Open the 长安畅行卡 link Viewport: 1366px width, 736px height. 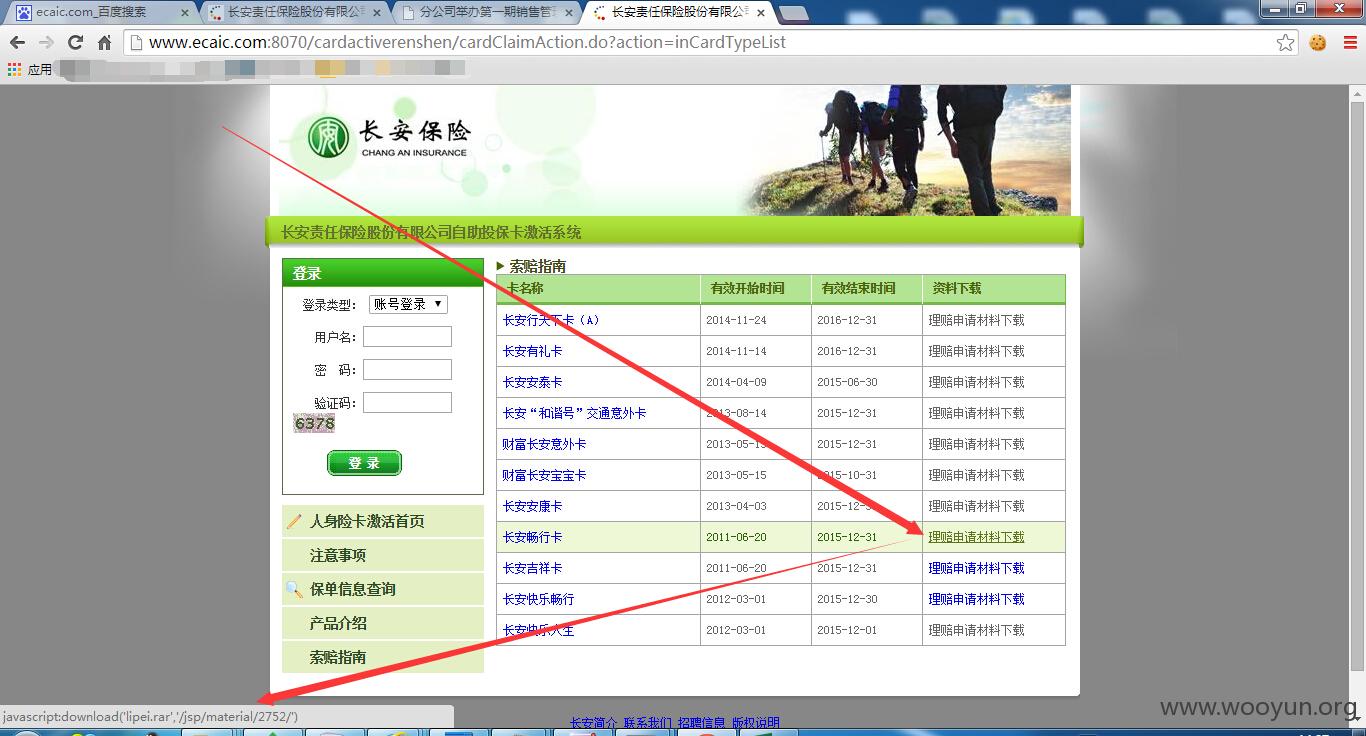[x=532, y=537]
